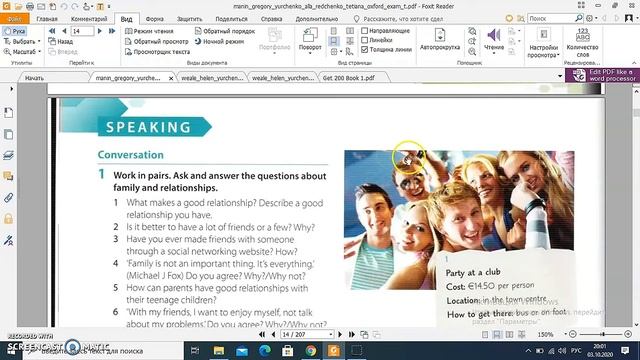Open the Security lock panel

[x=8, y=219]
